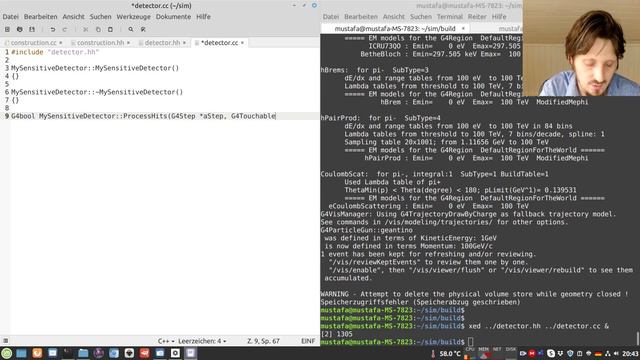
Task: Close the ~/sim/build terminal tab
Action: (x=463, y=29)
